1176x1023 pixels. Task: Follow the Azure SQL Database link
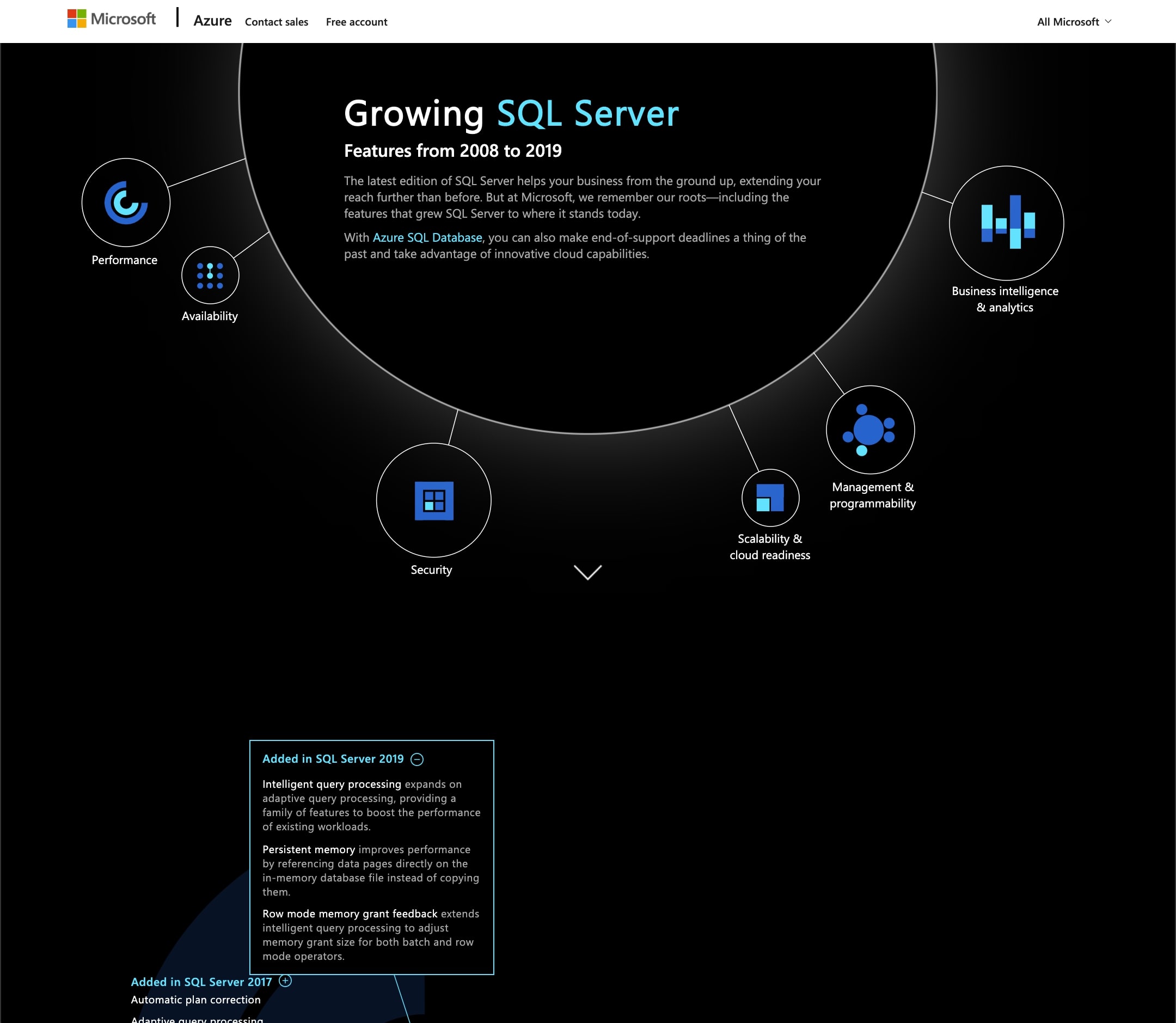(427, 237)
